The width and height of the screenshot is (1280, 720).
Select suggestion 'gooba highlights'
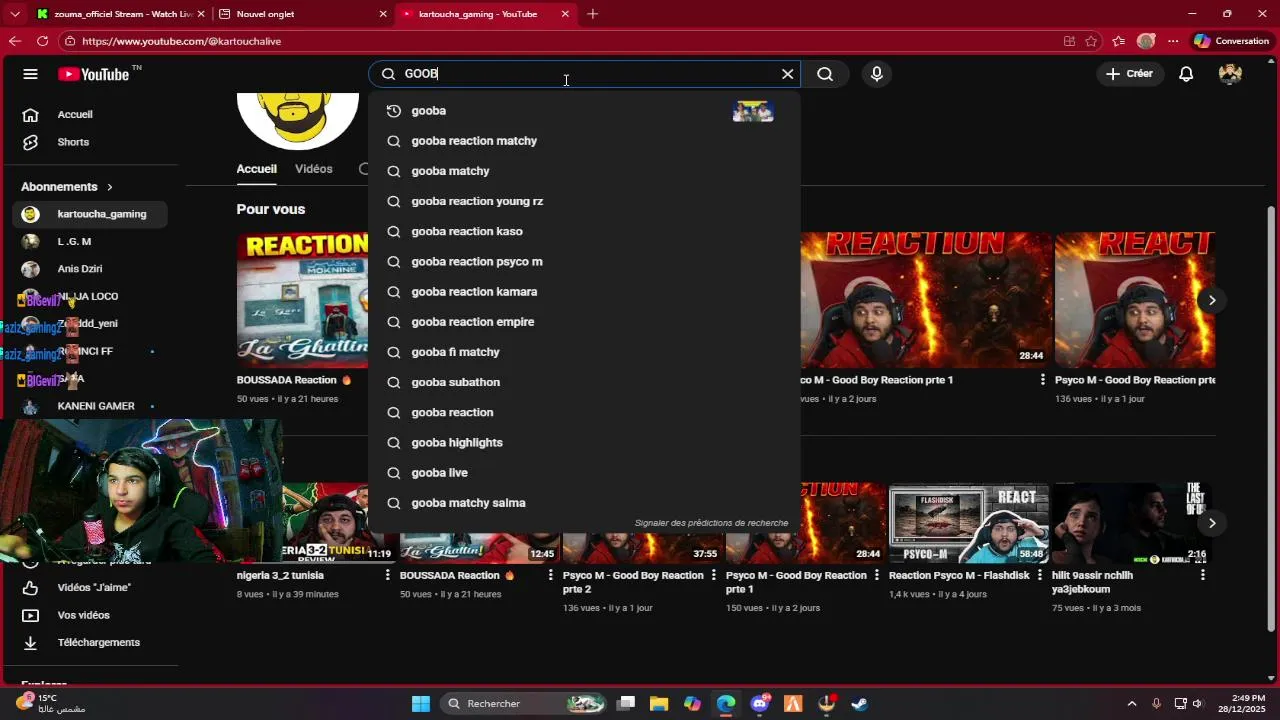pyautogui.click(x=584, y=442)
